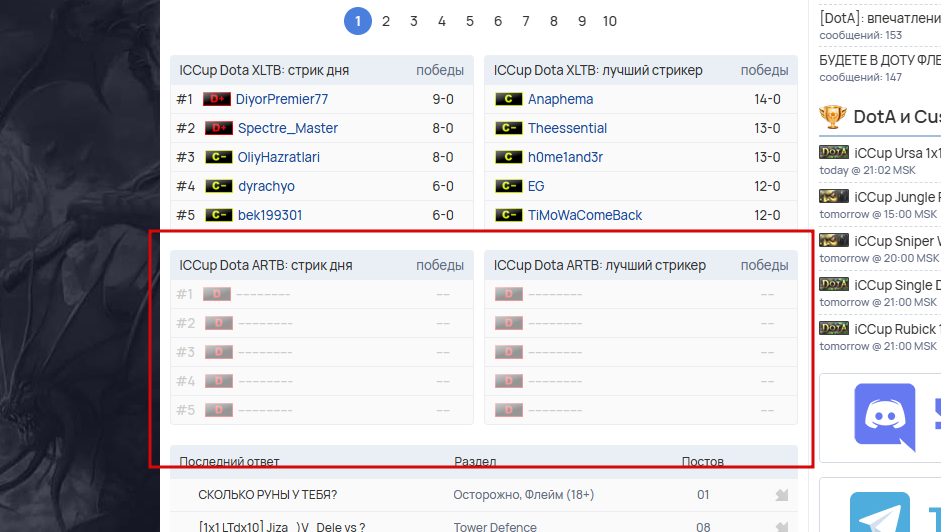
Task: Click the C- rank badge beside TiMoWaComeBack
Action: (x=509, y=215)
